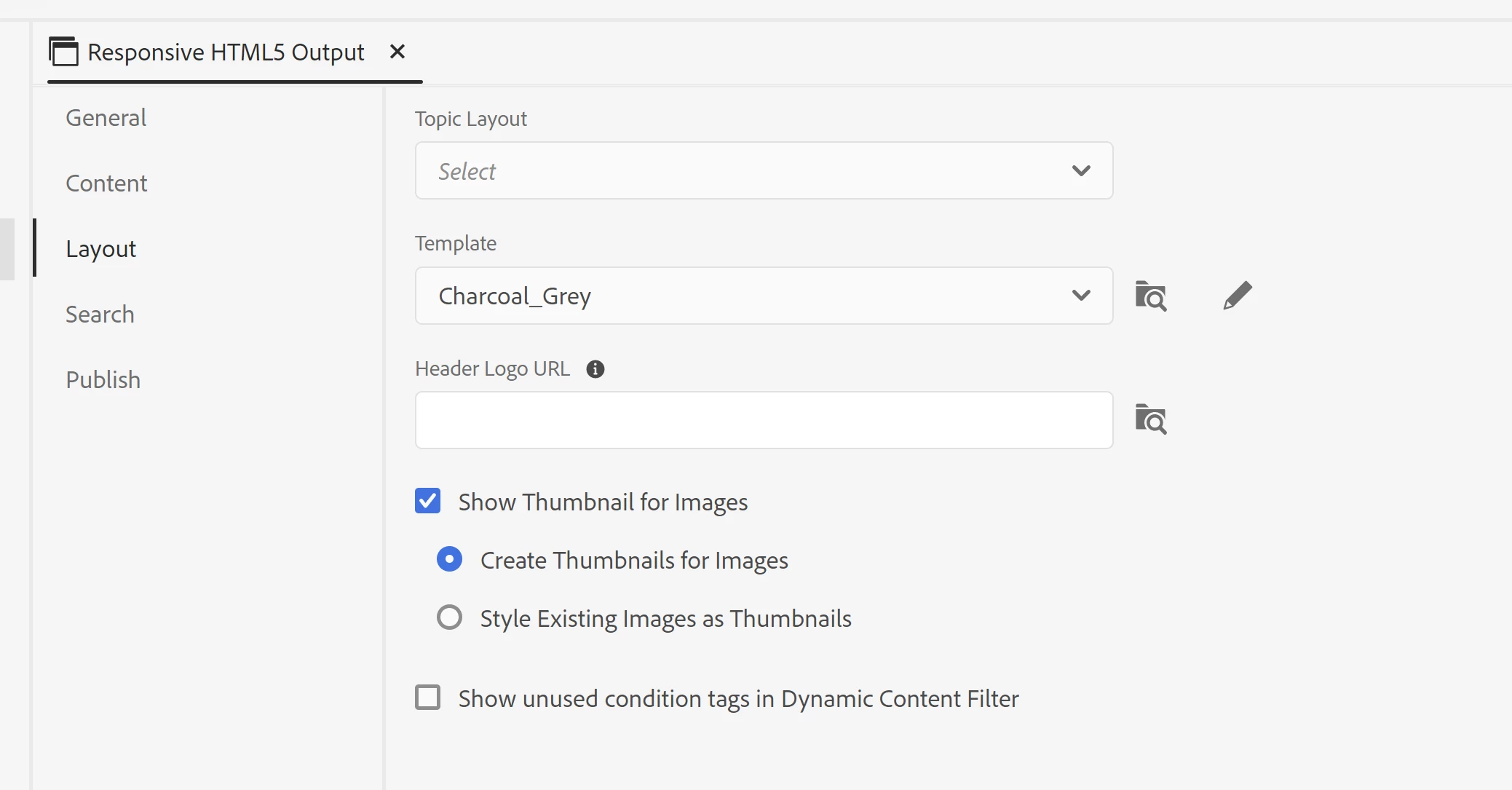
Task: Open the Topic Layout dropdown
Action: pos(763,170)
